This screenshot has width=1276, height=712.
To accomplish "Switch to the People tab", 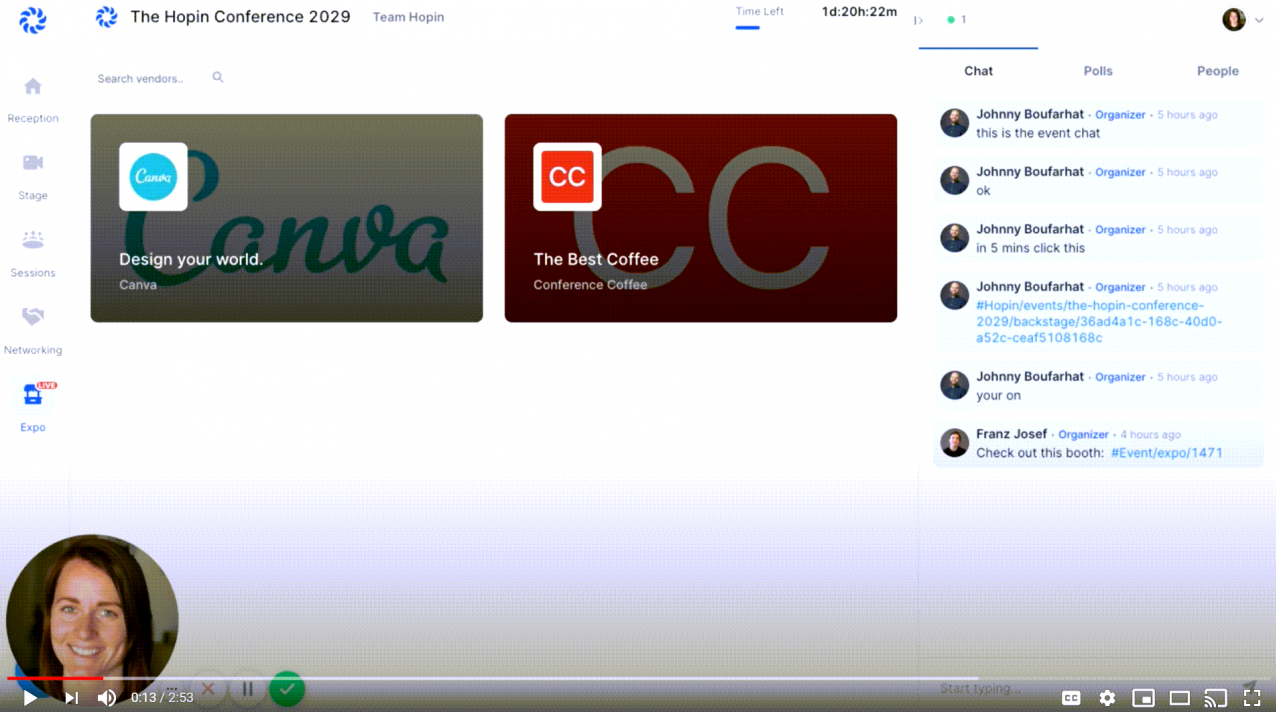I will 1217,71.
